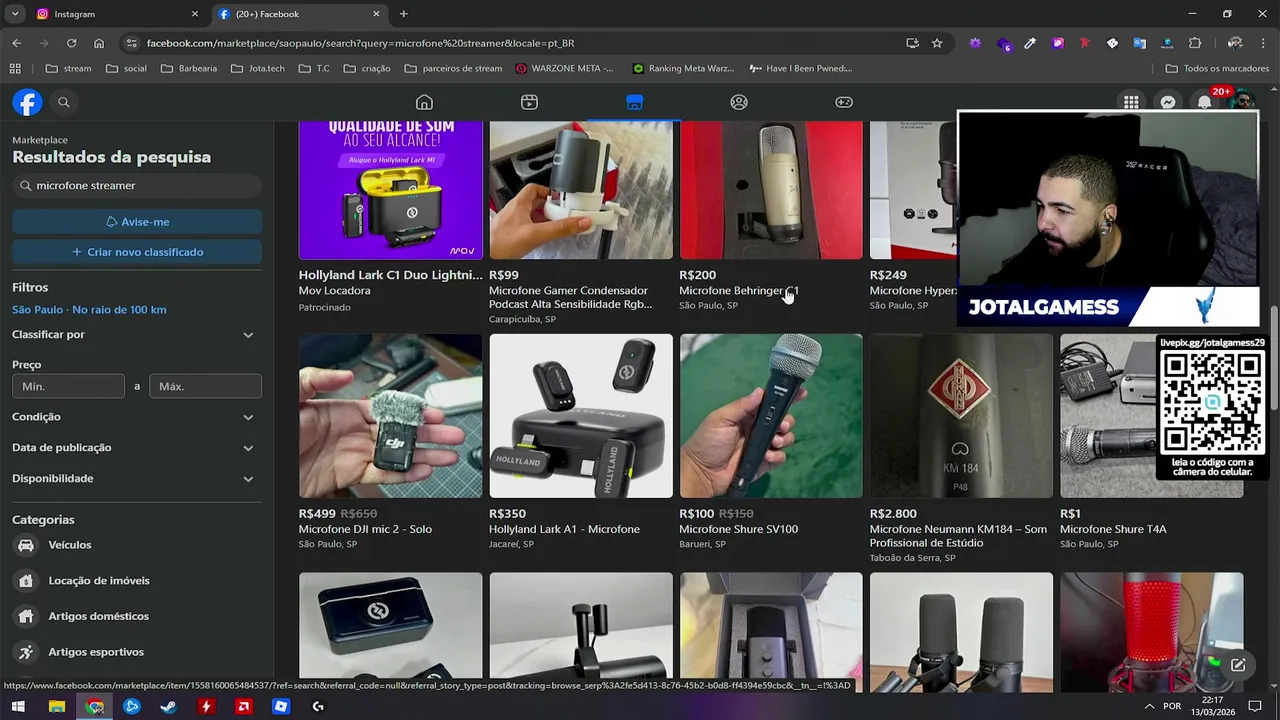Expand the Classificar por filter
Image resolution: width=1280 pixels, height=720 pixels.
click(133, 335)
